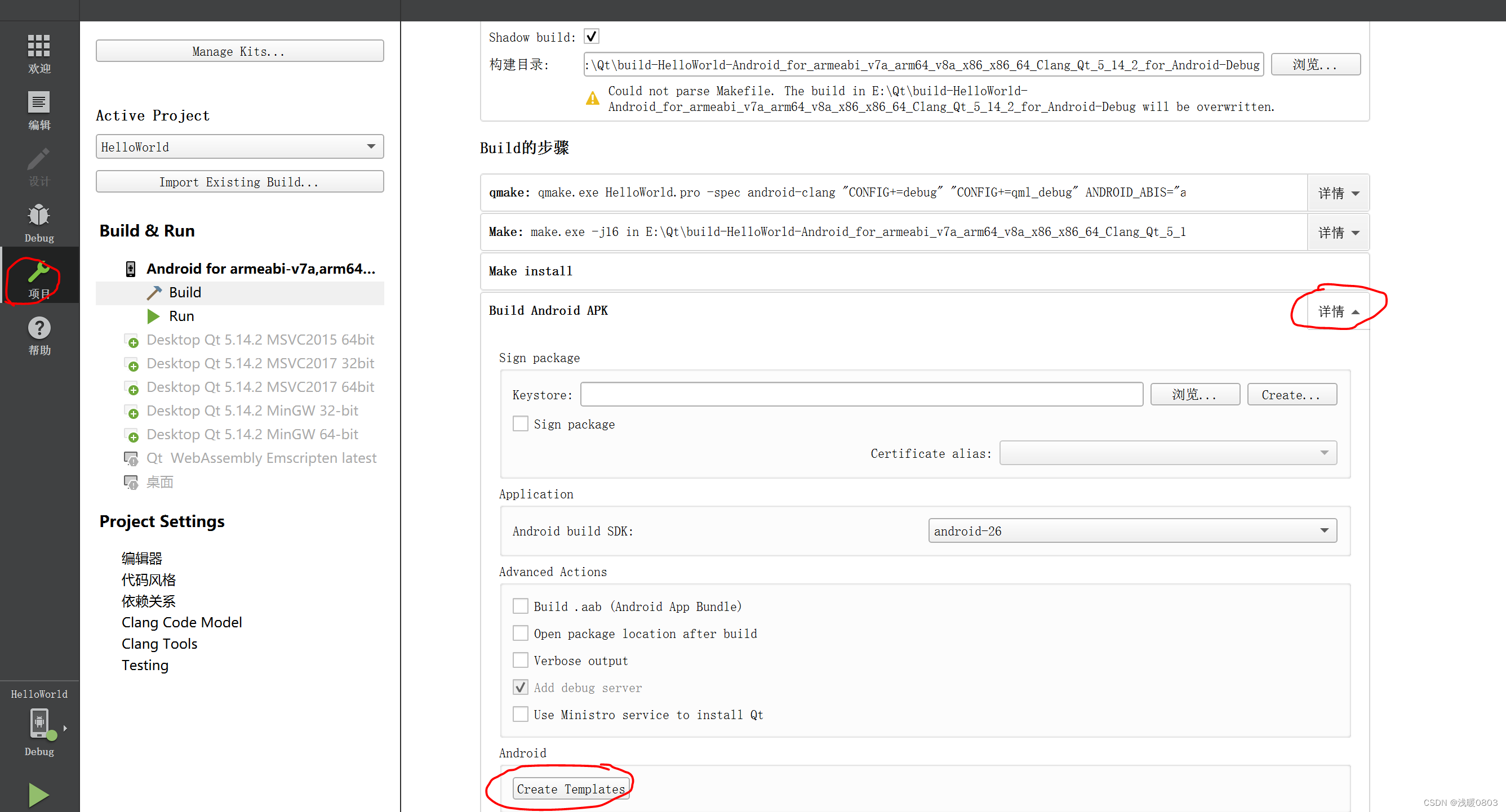
Task: Click the HelloWorld kit selector device icon
Action: (38, 723)
